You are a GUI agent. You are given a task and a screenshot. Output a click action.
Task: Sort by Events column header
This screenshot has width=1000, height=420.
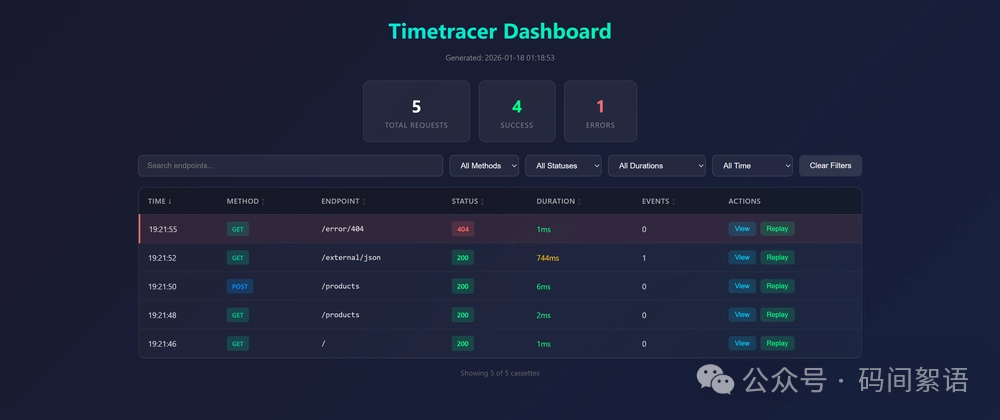pos(658,201)
